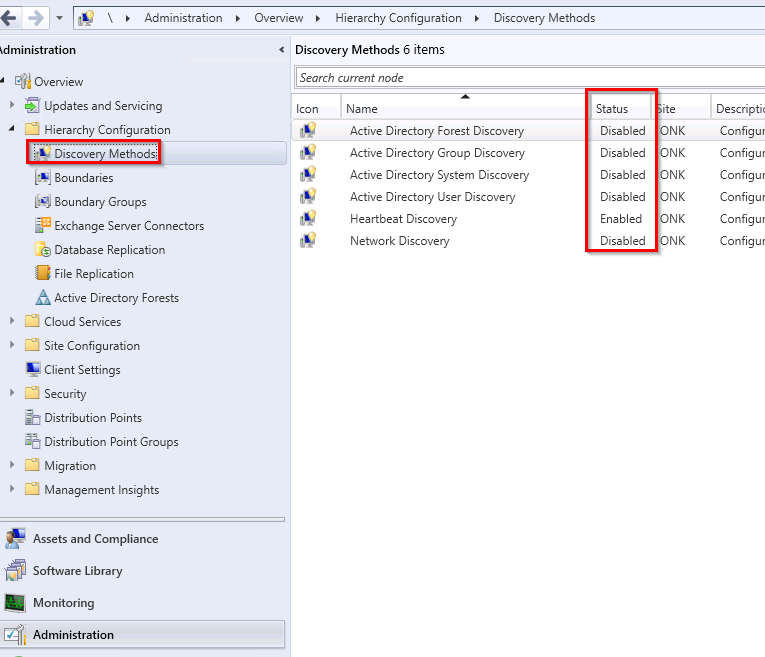Click the Boundaries node icon
The image size is (765, 657).
pos(42,178)
